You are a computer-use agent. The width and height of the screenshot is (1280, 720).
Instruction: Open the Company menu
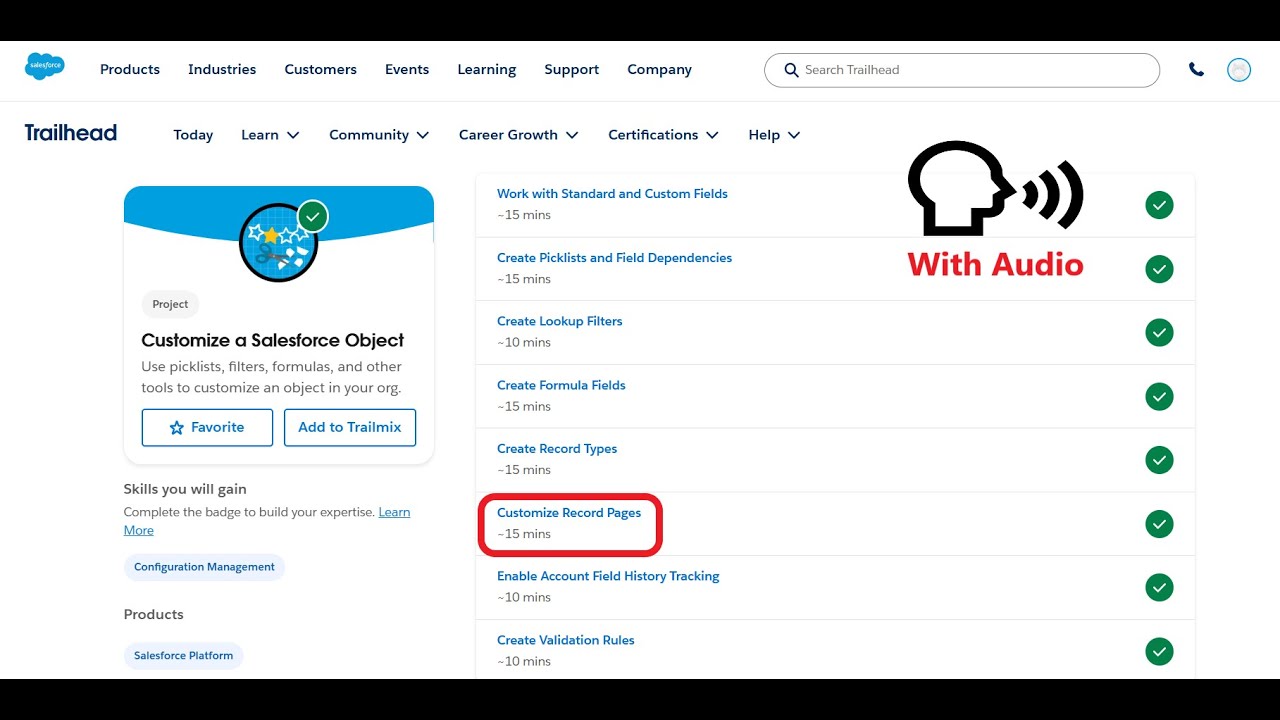(659, 70)
